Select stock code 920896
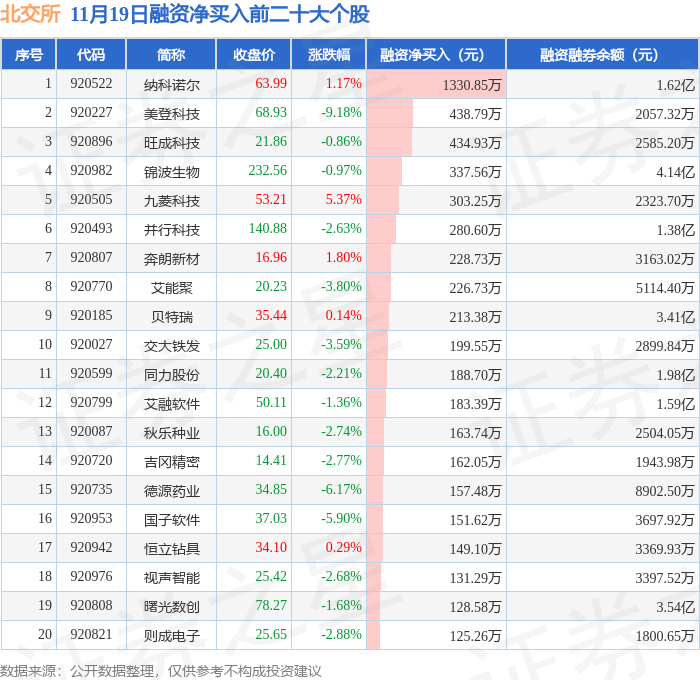 [x=91, y=142]
